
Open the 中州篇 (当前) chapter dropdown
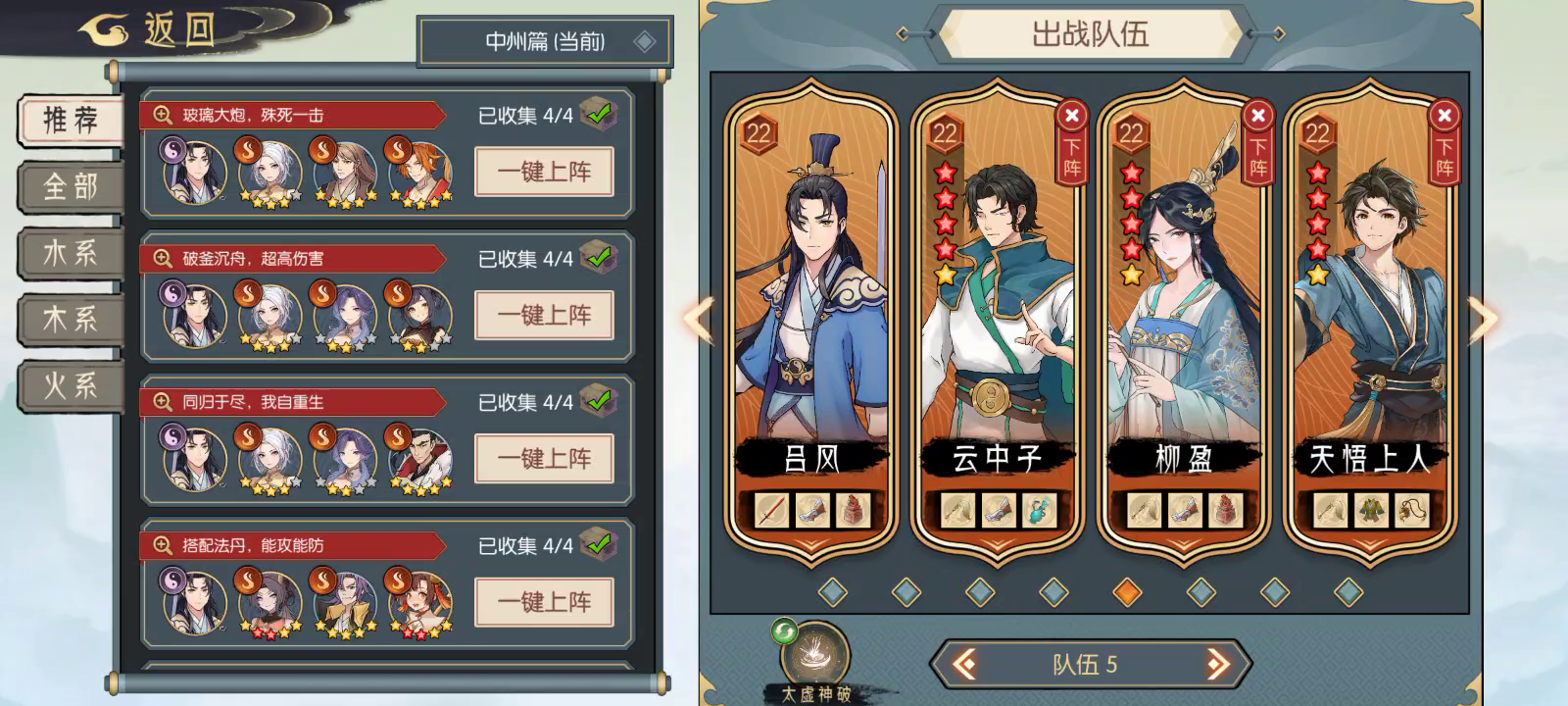tap(545, 41)
